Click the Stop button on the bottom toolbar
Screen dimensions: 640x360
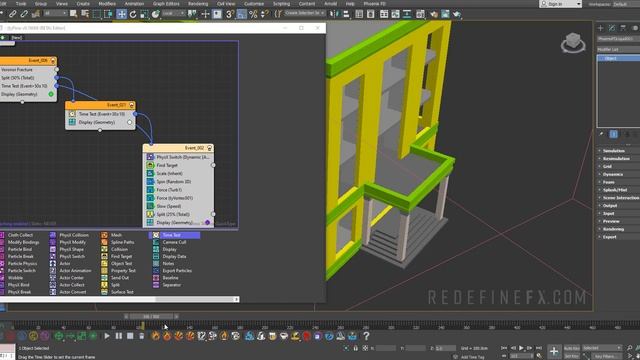[130, 336]
